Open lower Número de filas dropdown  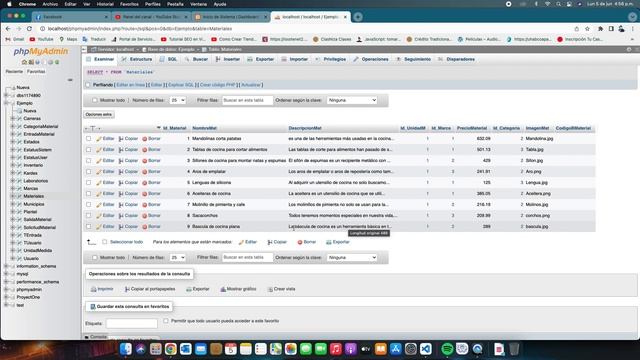coord(178,258)
